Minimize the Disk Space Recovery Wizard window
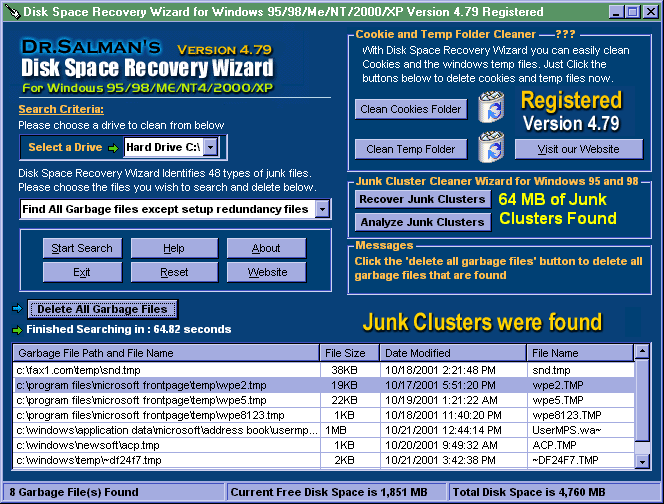This screenshot has width=664, height=504. pos(616,12)
